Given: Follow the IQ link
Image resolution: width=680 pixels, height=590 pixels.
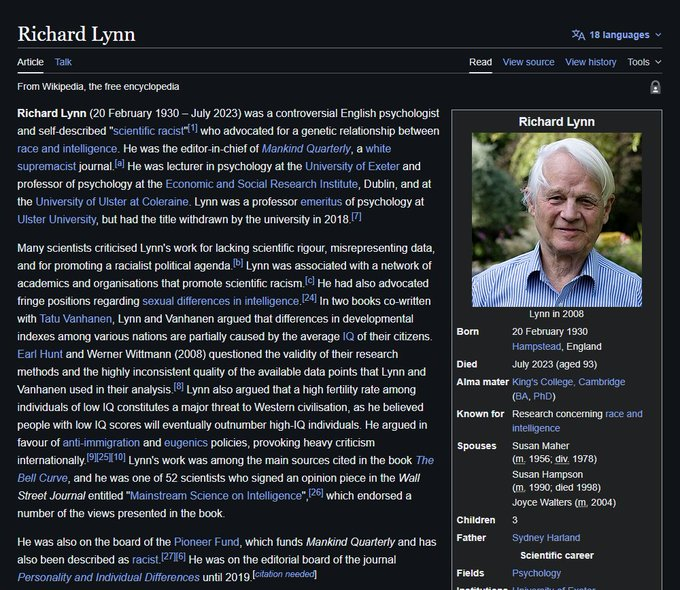Looking at the screenshot, I should pyautogui.click(x=348, y=337).
